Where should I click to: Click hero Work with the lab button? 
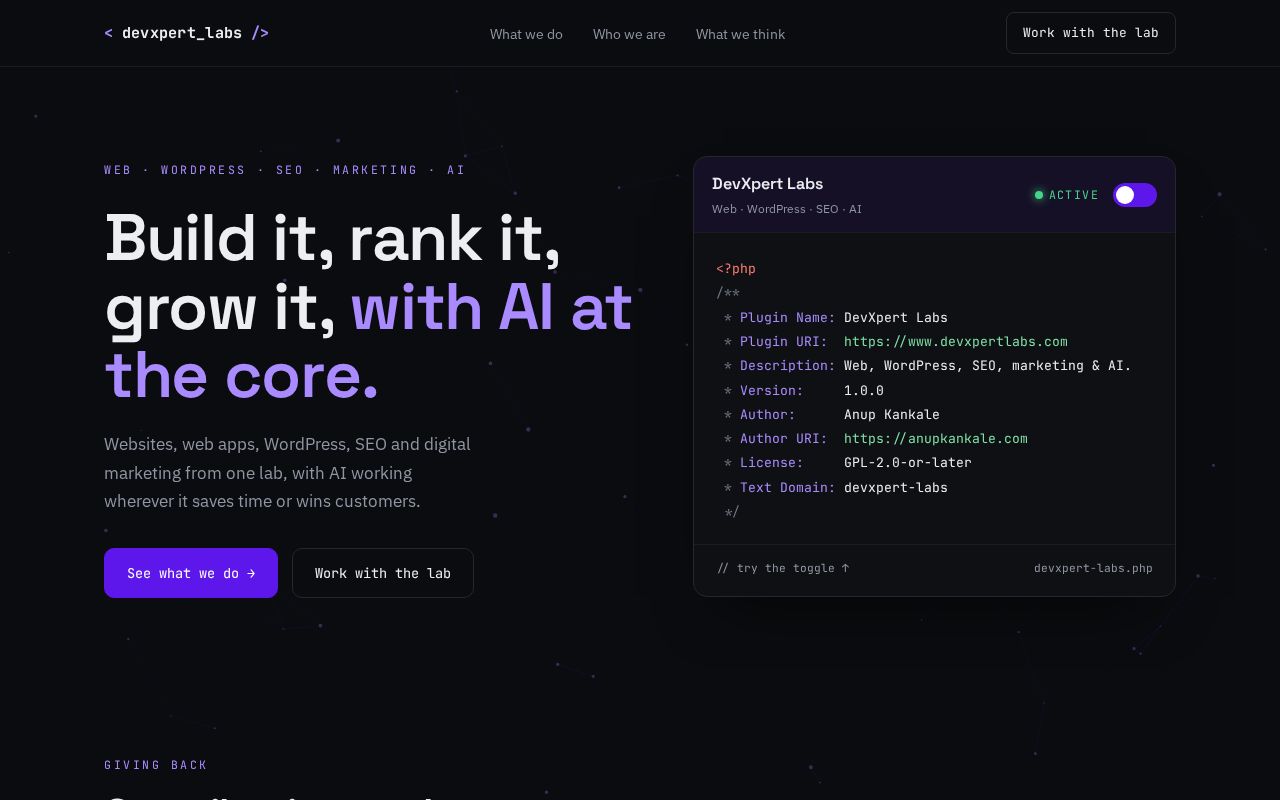pyautogui.click(x=383, y=573)
